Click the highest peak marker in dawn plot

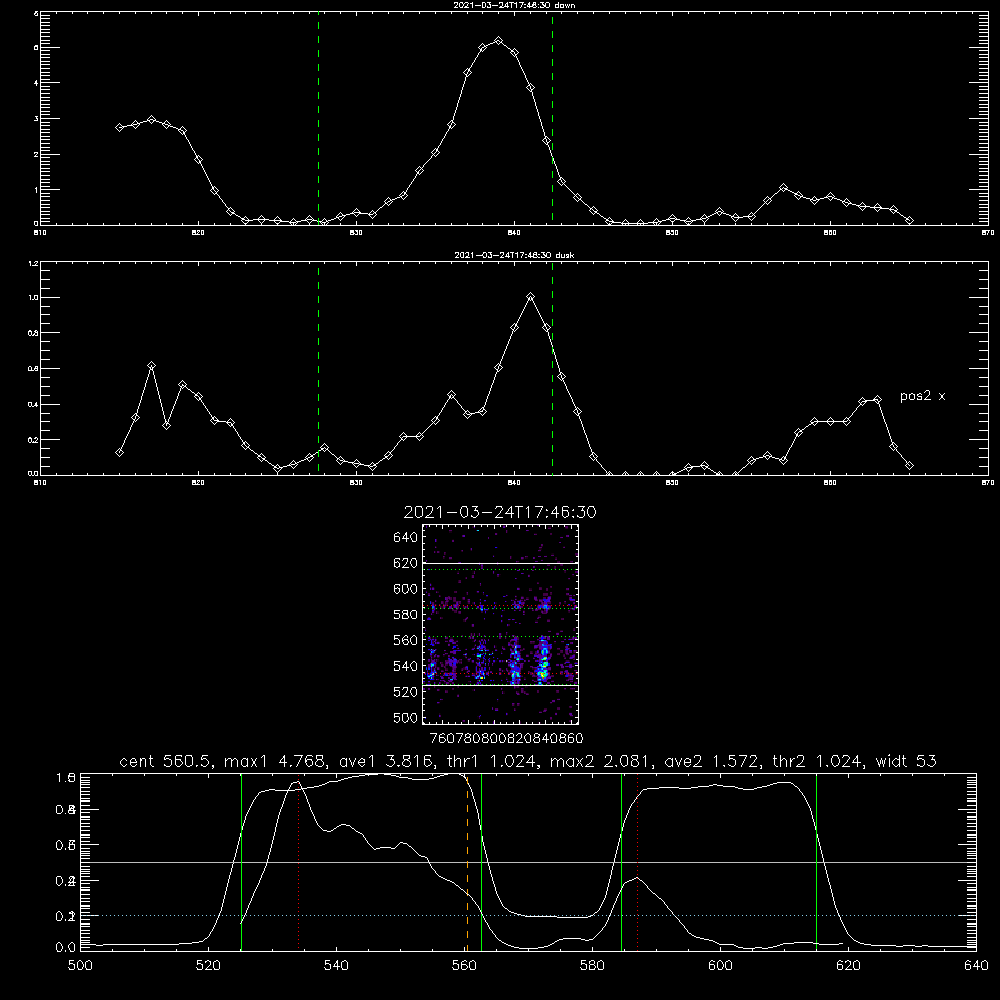coord(499,41)
